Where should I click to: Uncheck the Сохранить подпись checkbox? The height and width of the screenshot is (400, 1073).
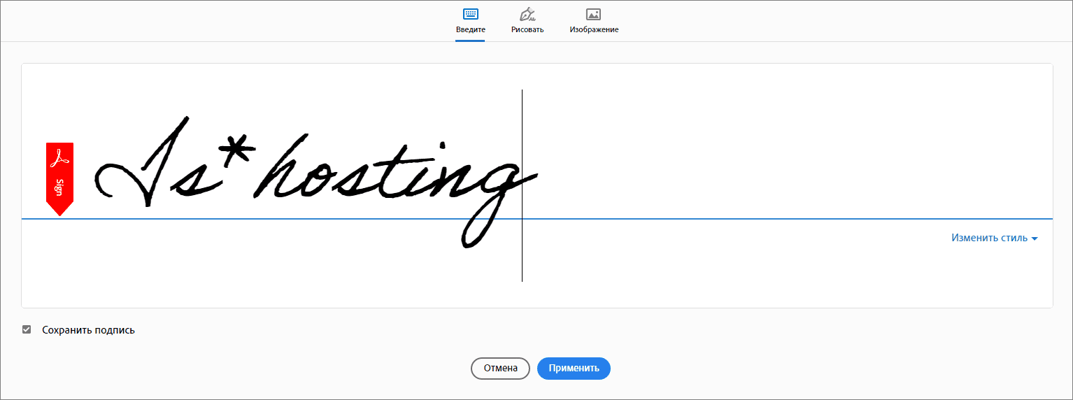[27, 329]
